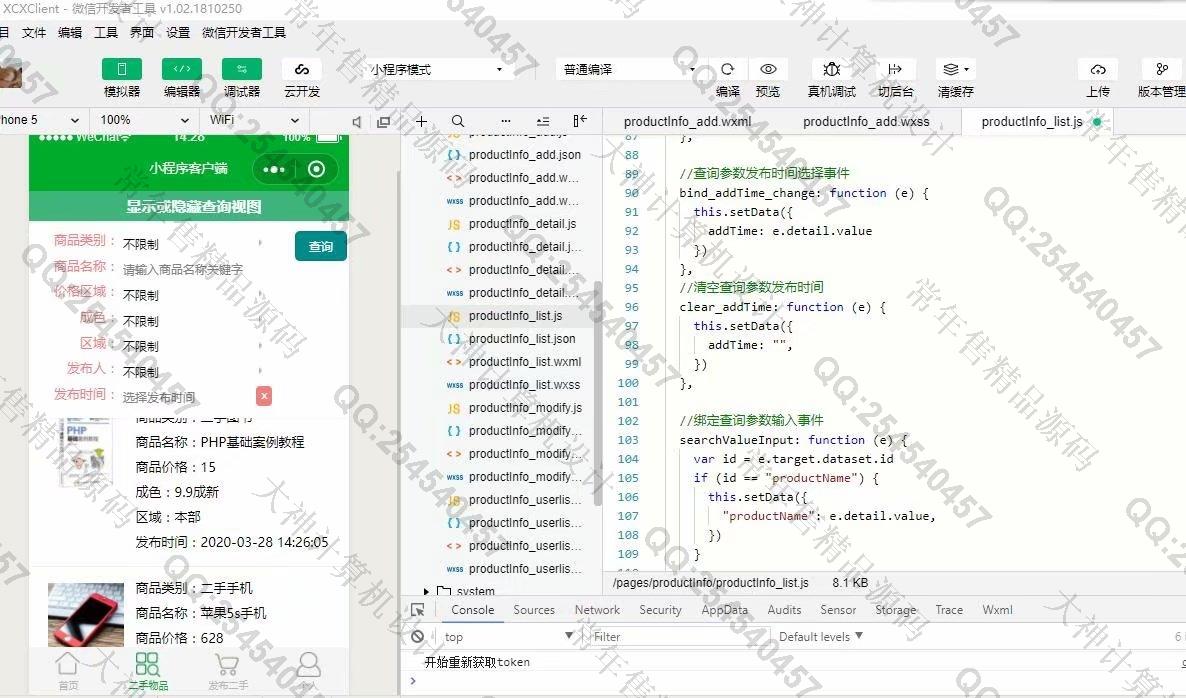Click the Compile (编译) refresh icon
The width and height of the screenshot is (1186, 698).
(728, 69)
